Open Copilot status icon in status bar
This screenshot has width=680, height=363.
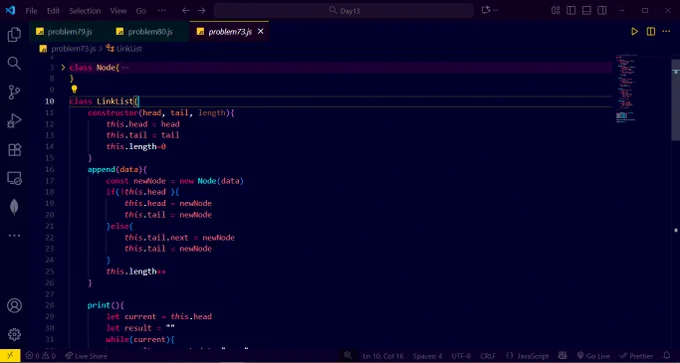(x=562, y=356)
